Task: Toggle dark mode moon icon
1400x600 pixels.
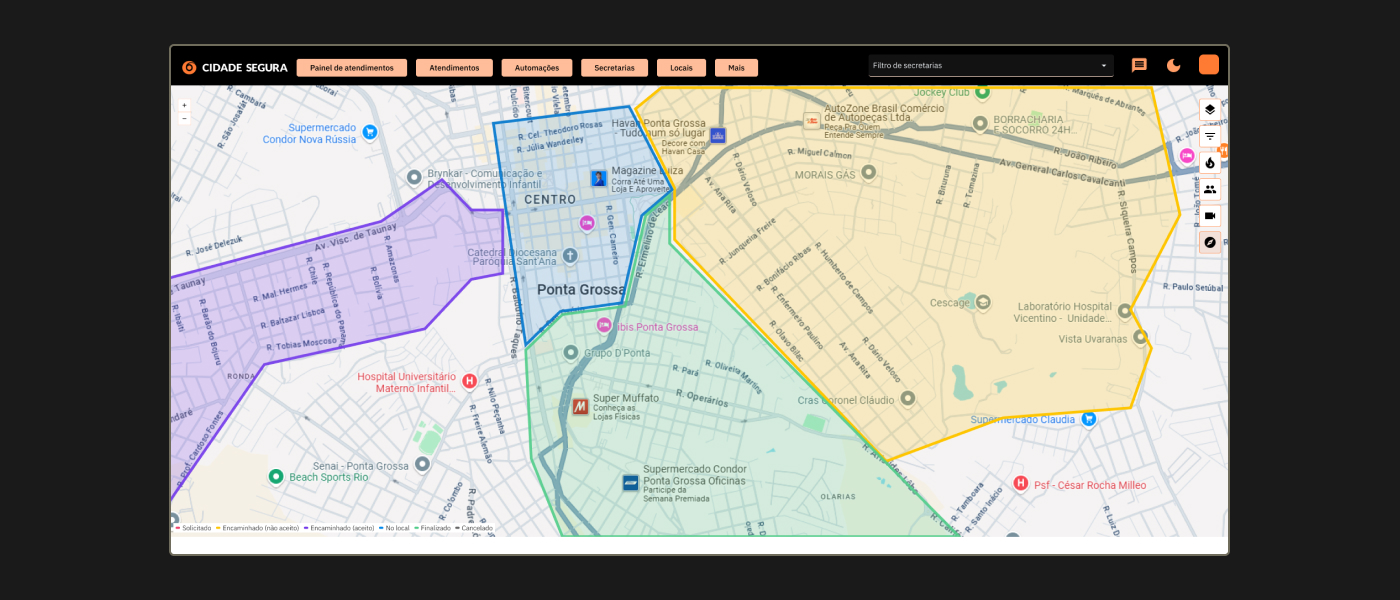Action: tap(1174, 65)
